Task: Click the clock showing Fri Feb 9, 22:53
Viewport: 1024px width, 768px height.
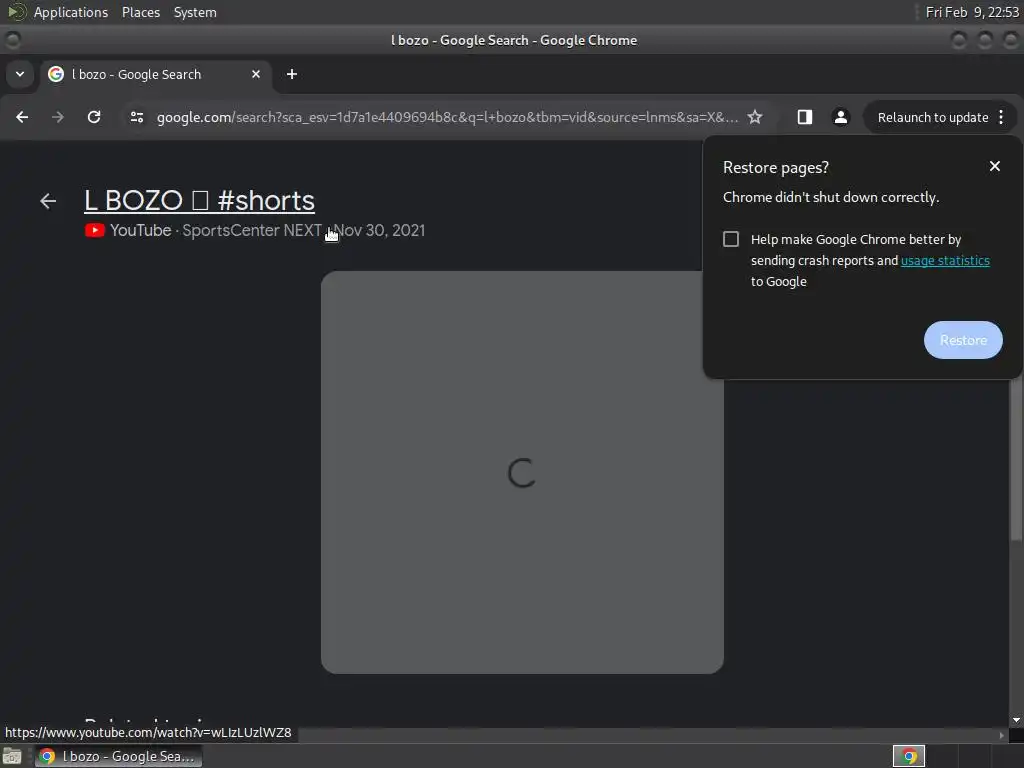Action: 972,12
